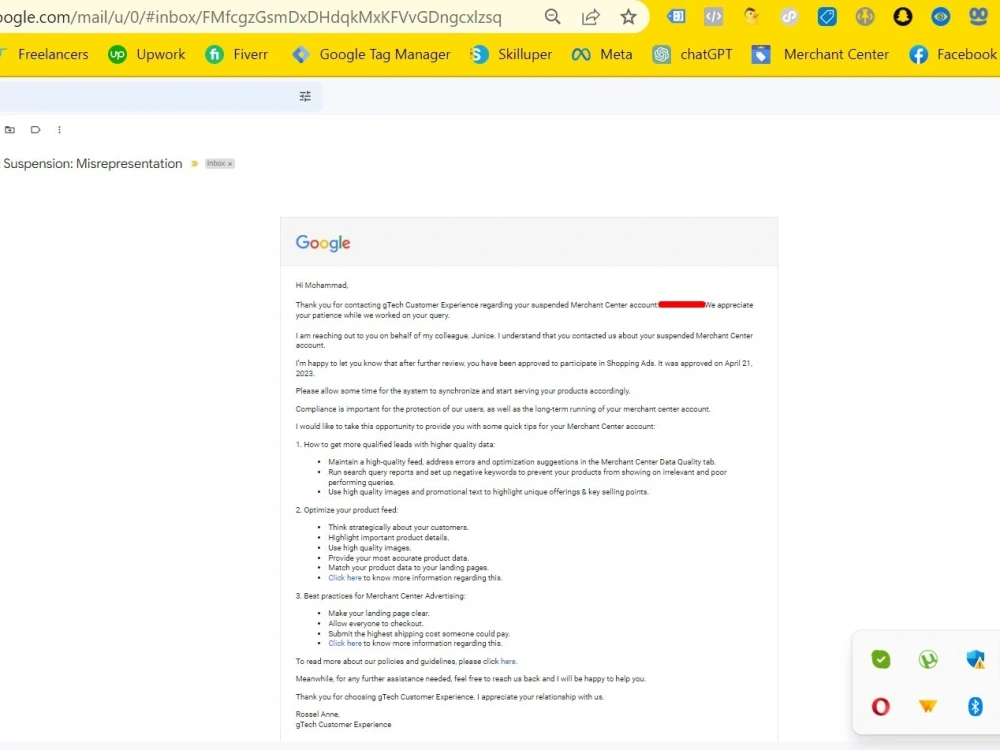Click the Gmail search input field

[147, 96]
